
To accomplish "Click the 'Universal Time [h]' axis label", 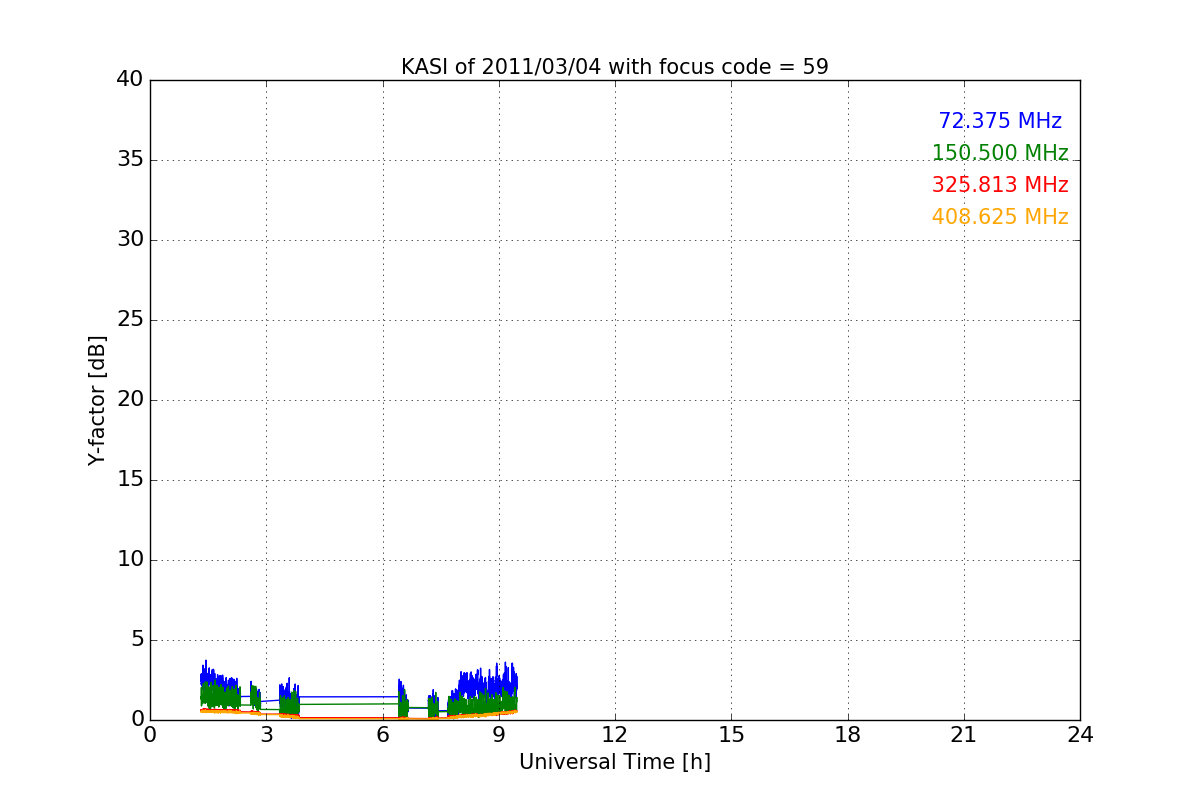I will pyautogui.click(x=614, y=762).
